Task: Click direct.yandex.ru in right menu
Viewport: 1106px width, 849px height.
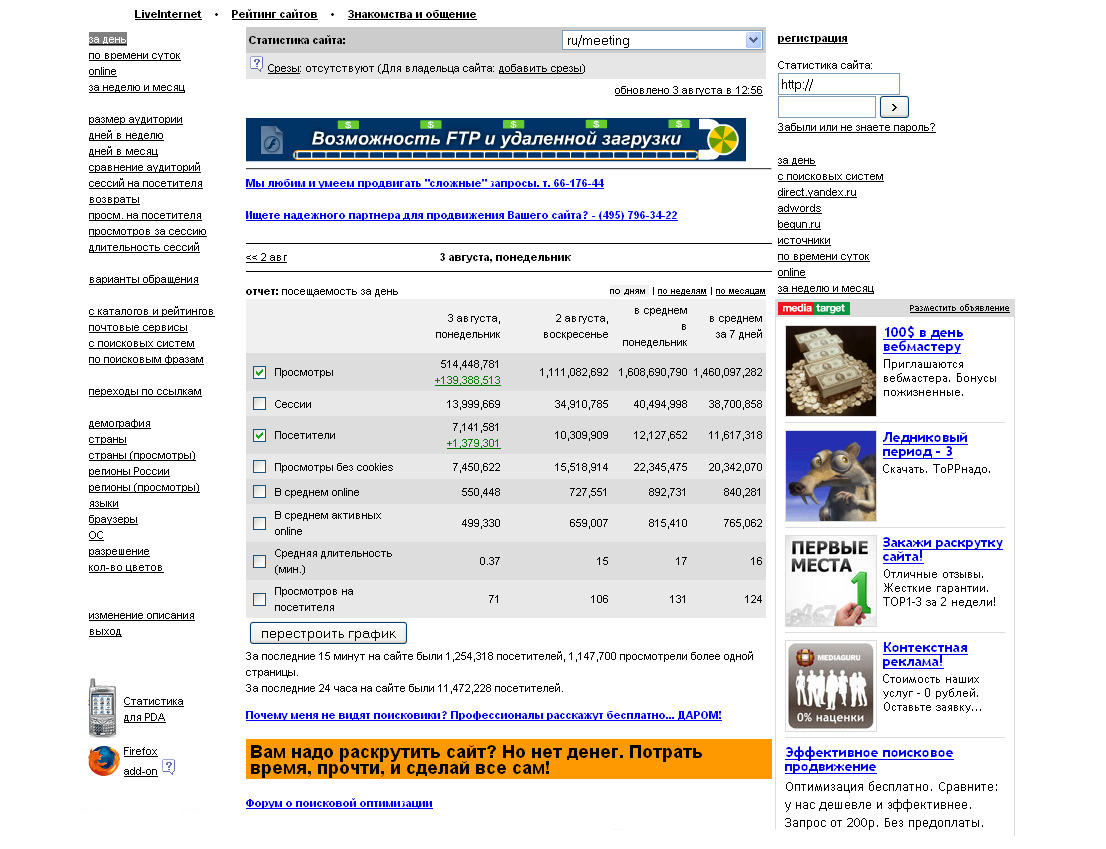Action: tap(817, 192)
